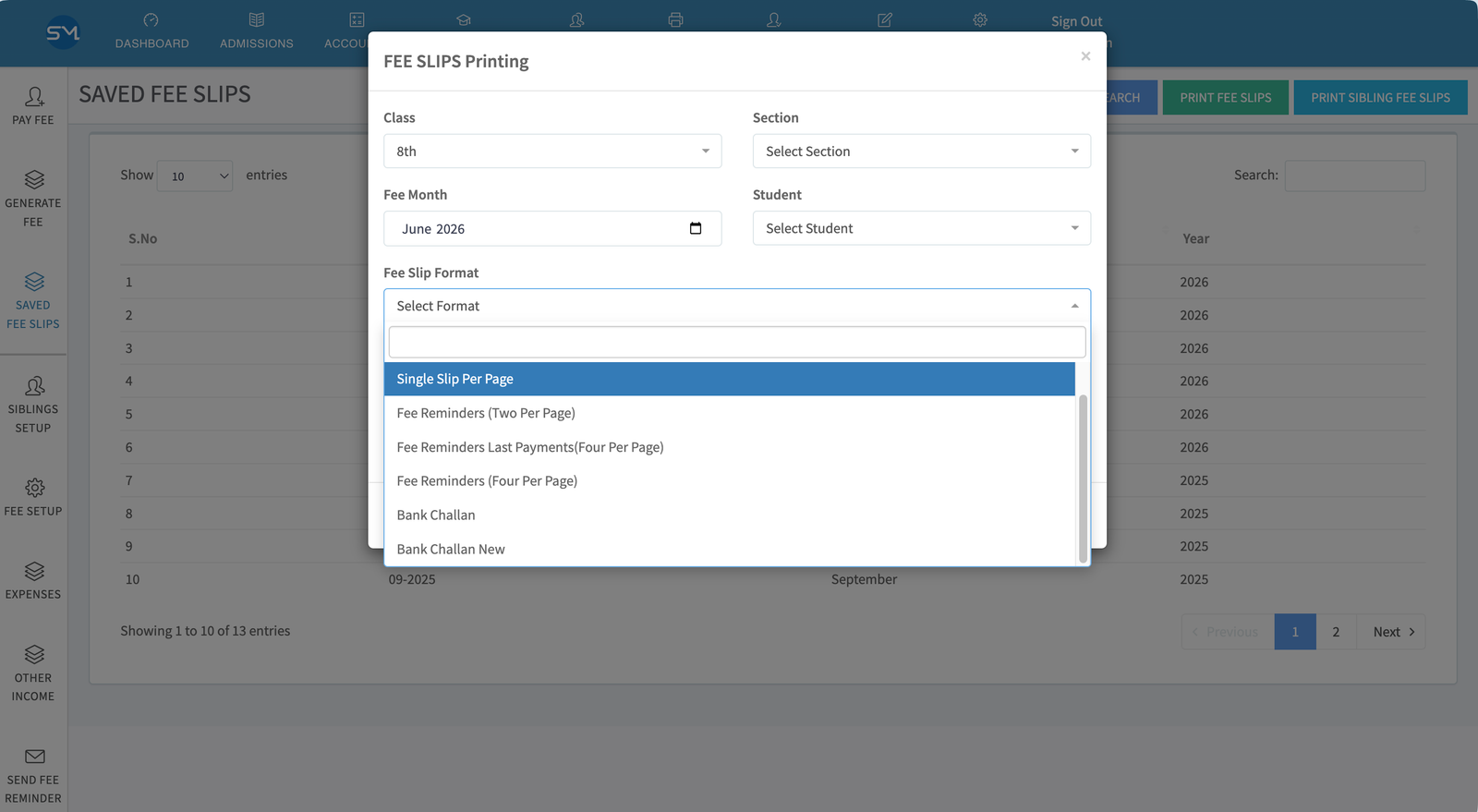The width and height of the screenshot is (1478, 812).
Task: Choose Fee Reminders (Four Per Page)
Action: click(x=730, y=481)
